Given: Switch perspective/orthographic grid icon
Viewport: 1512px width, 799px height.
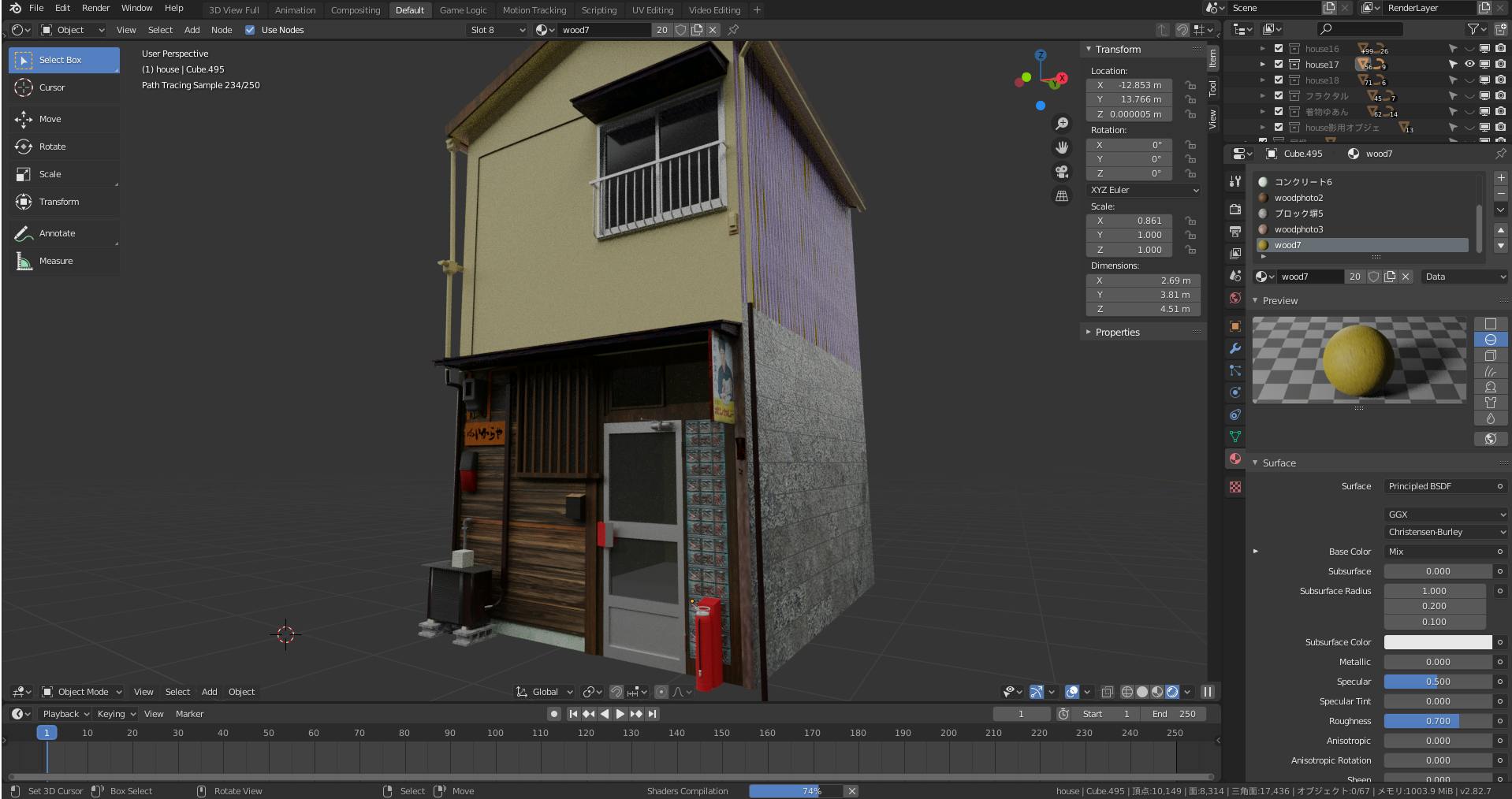Looking at the screenshot, I should (x=1062, y=196).
